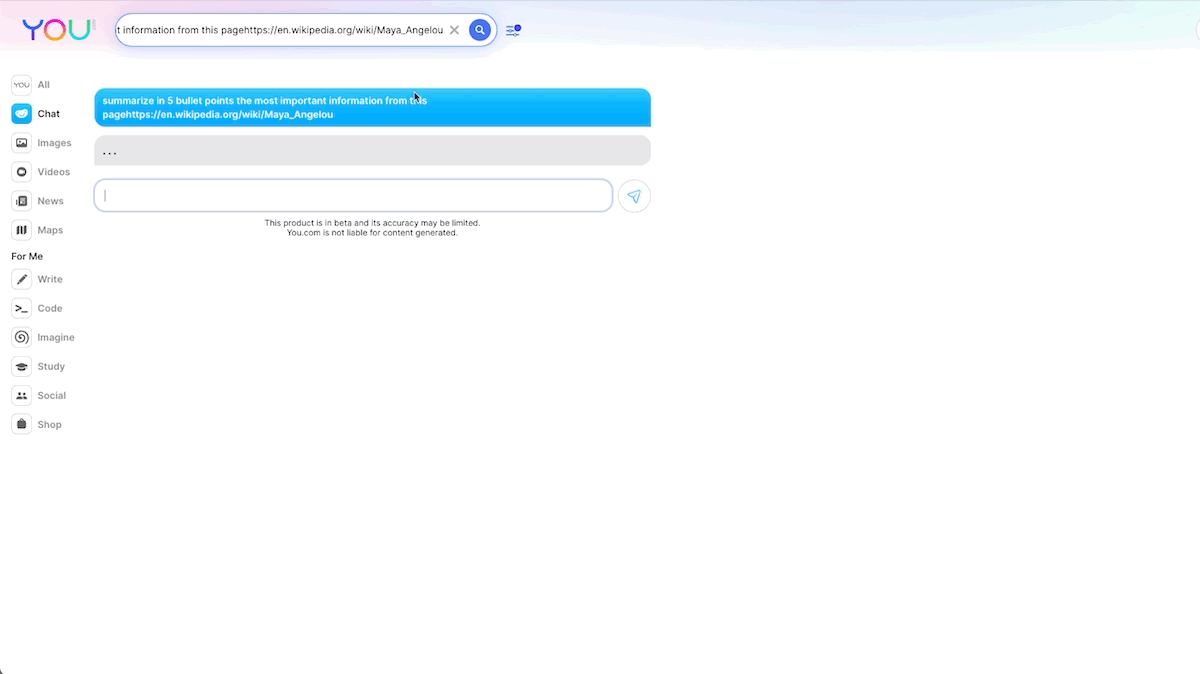Click the YOU logo
Viewport: 1200px width, 674px height.
(x=57, y=29)
